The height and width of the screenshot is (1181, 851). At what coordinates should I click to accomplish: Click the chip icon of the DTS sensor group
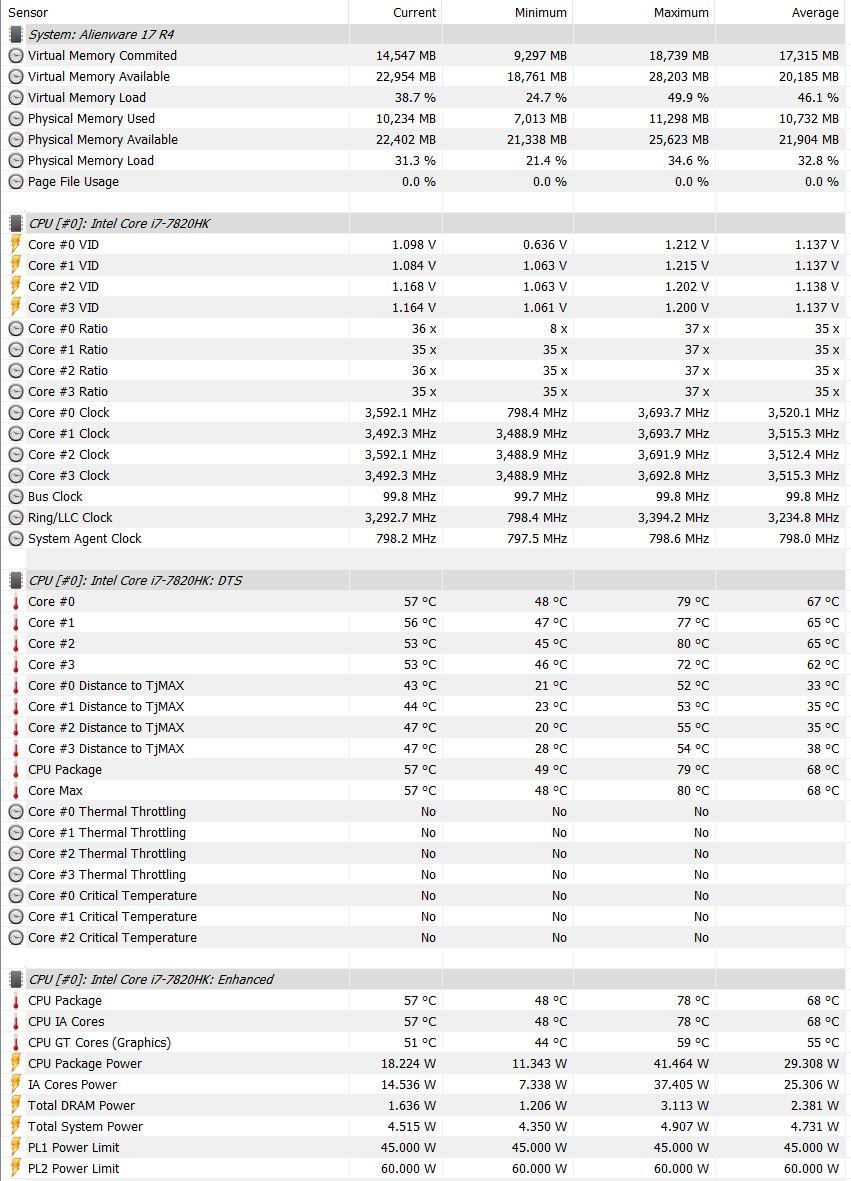point(16,580)
